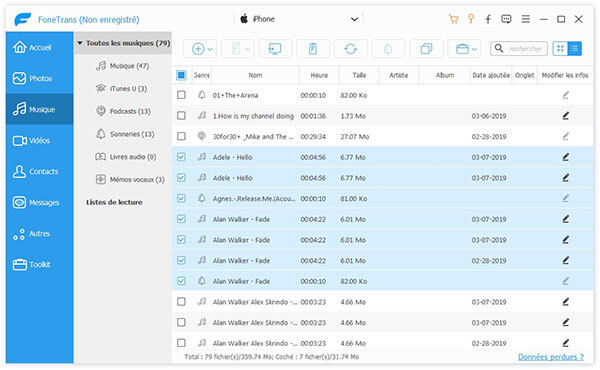Click the magnifier search icon

coord(499,48)
